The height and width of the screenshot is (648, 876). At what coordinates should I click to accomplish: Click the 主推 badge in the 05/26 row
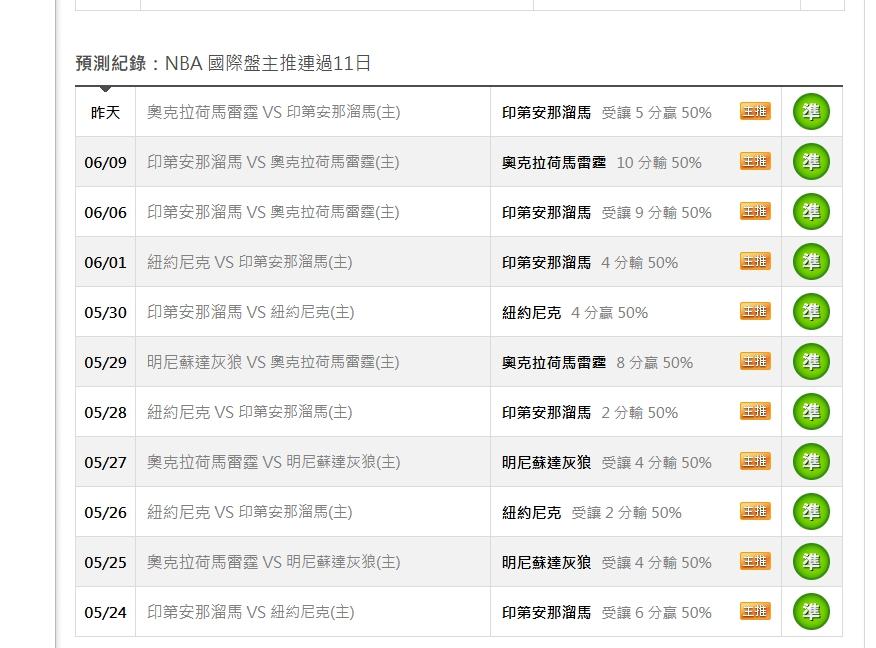(x=755, y=511)
